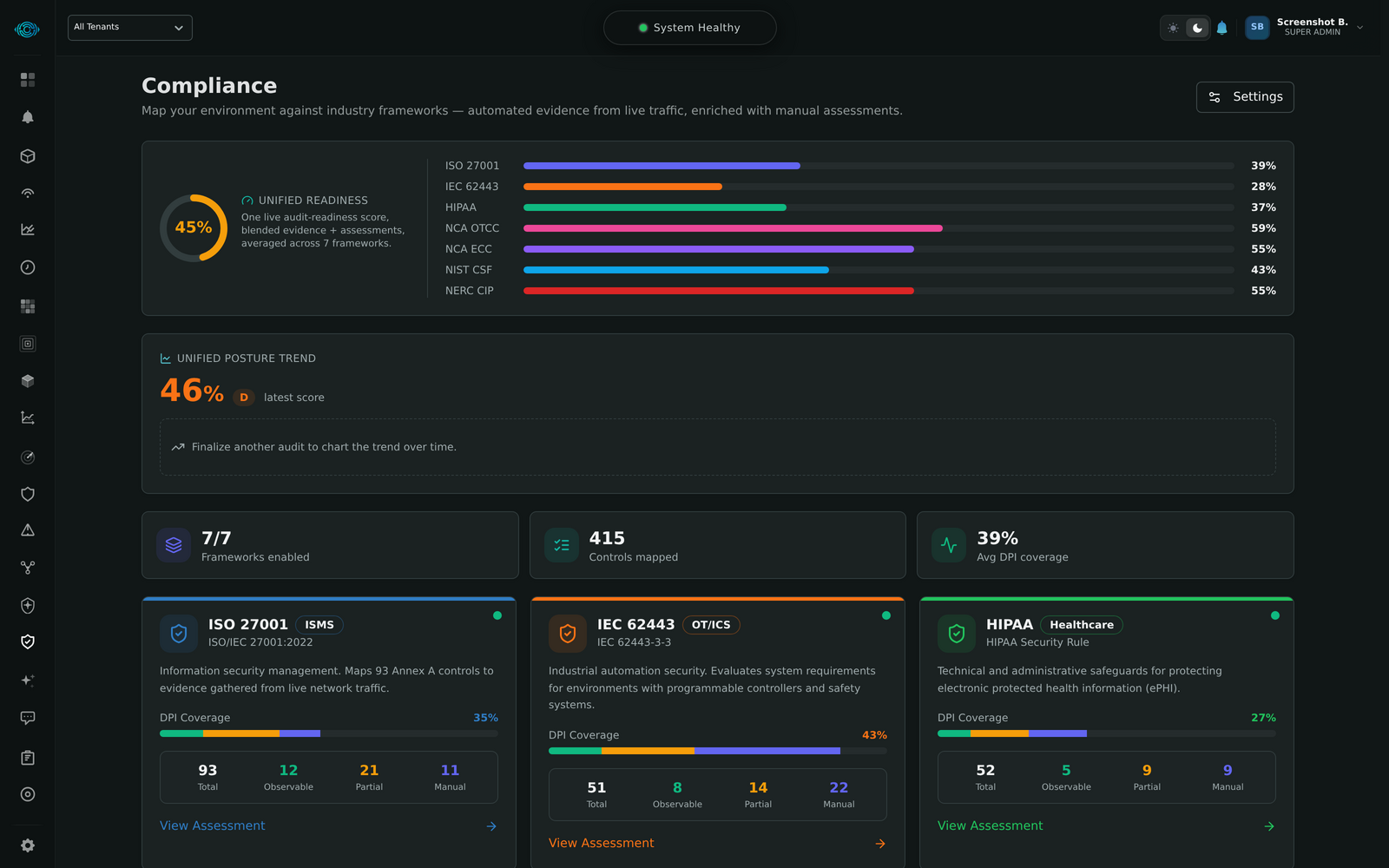Open the plain shield sidebar icon
Screen dimensions: 1389x868
(28, 494)
